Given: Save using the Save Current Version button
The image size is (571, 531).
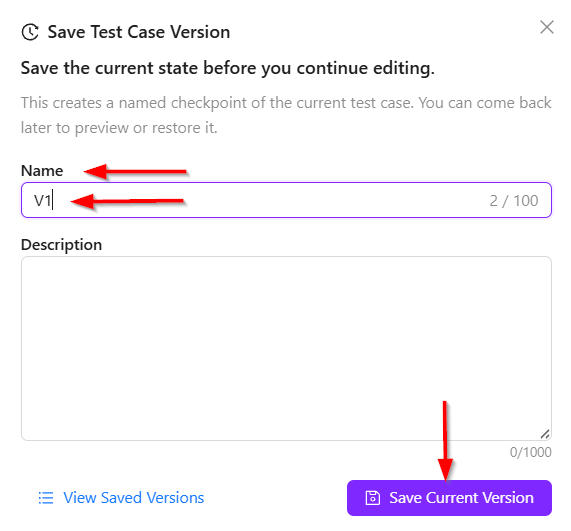Looking at the screenshot, I should tap(449, 498).
